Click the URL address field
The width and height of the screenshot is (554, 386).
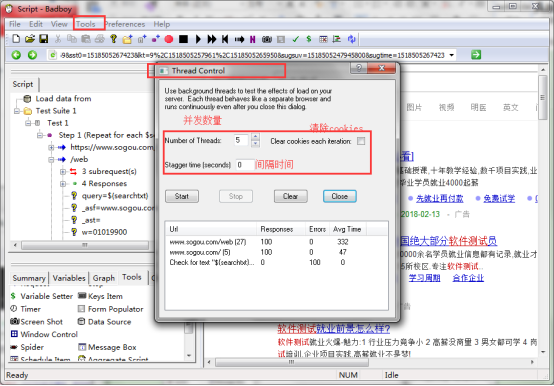(x=252, y=55)
